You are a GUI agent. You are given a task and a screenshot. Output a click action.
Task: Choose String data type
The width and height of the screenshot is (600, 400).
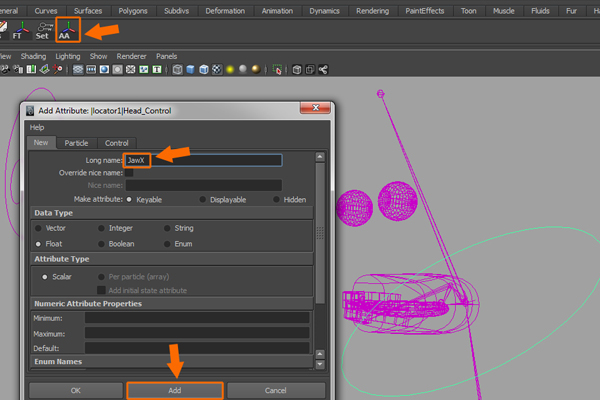tap(167, 228)
